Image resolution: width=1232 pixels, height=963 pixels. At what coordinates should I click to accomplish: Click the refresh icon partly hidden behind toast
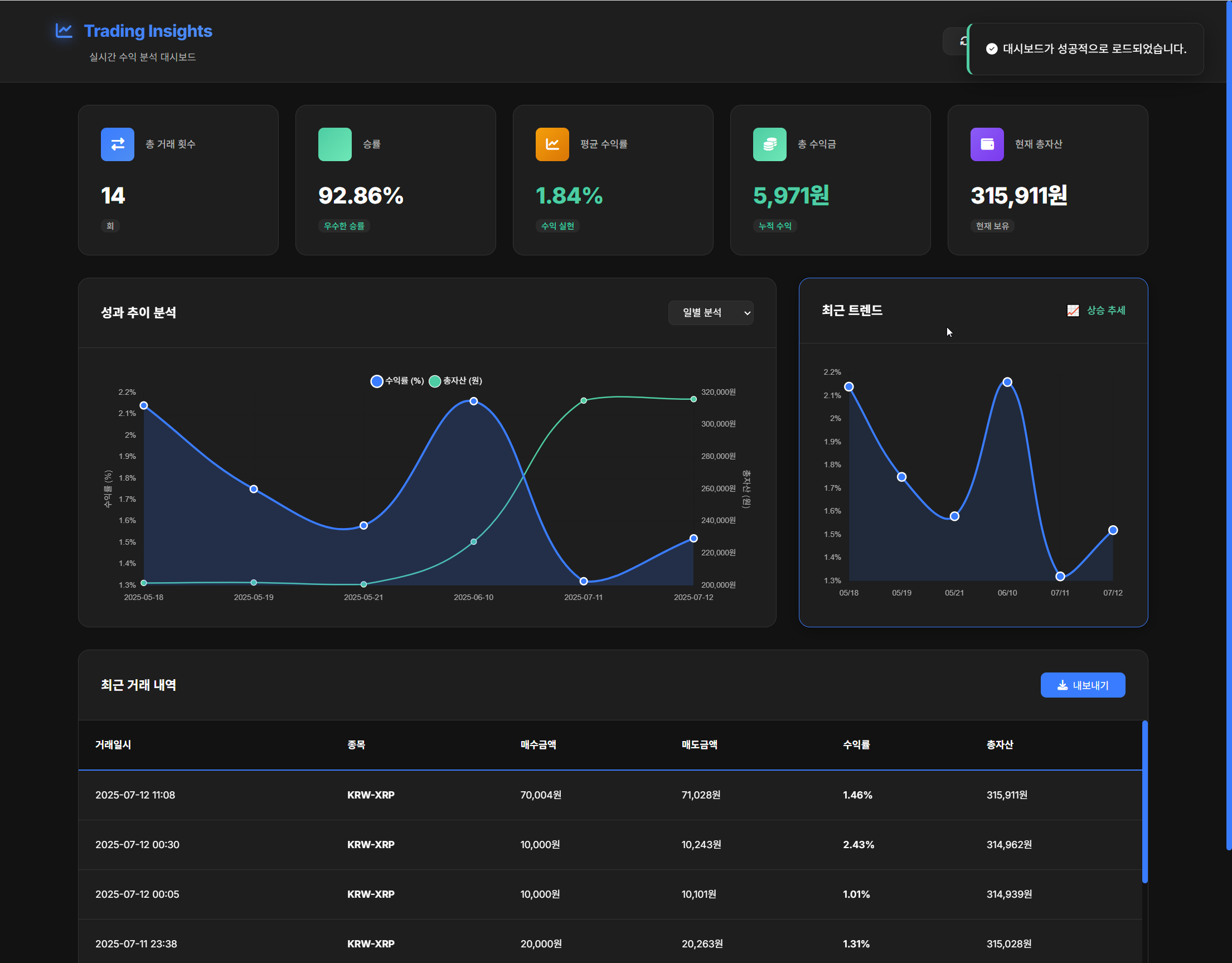(962, 41)
